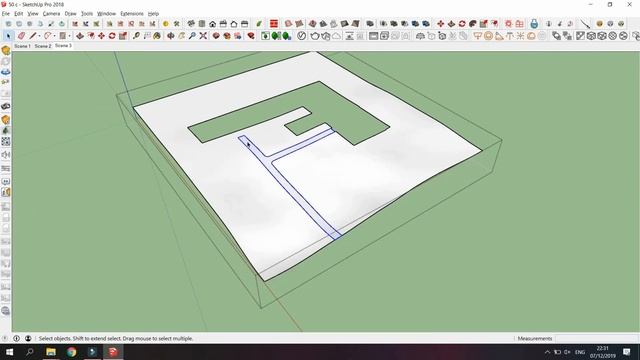Switch to the Scene 2 tab

pyautogui.click(x=43, y=46)
